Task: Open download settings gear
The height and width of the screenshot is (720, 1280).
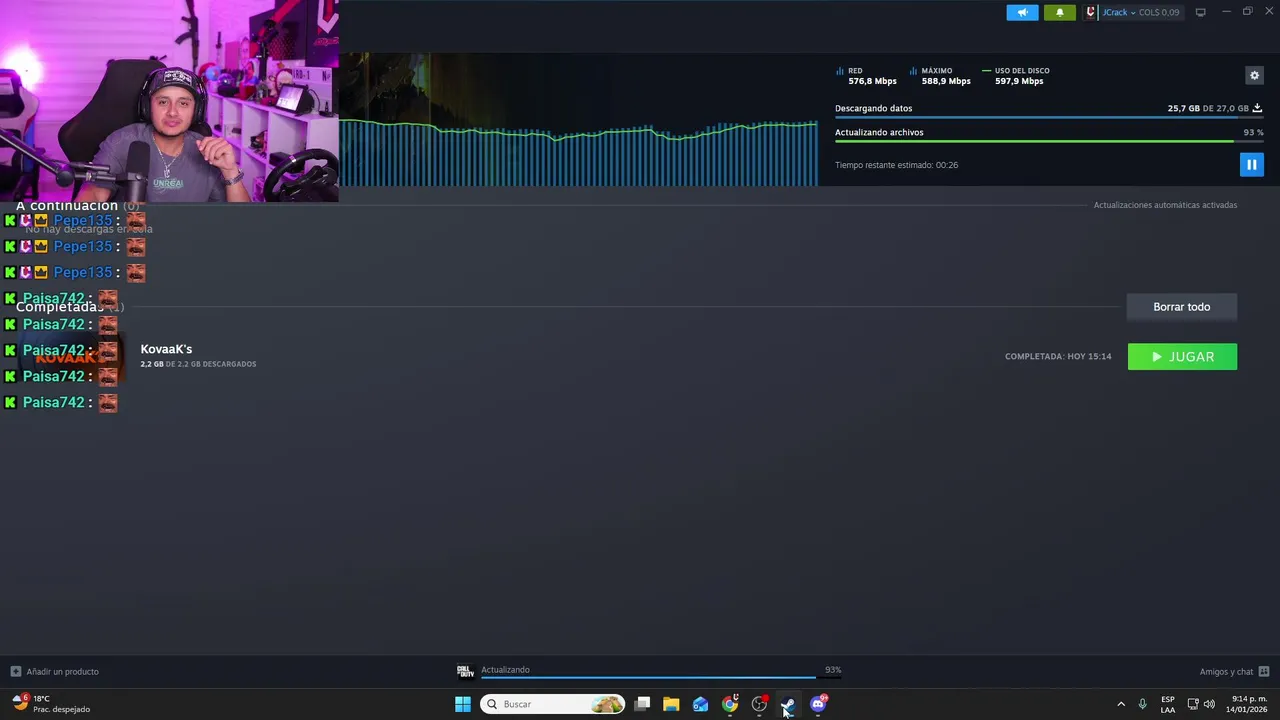Action: click(x=1254, y=75)
